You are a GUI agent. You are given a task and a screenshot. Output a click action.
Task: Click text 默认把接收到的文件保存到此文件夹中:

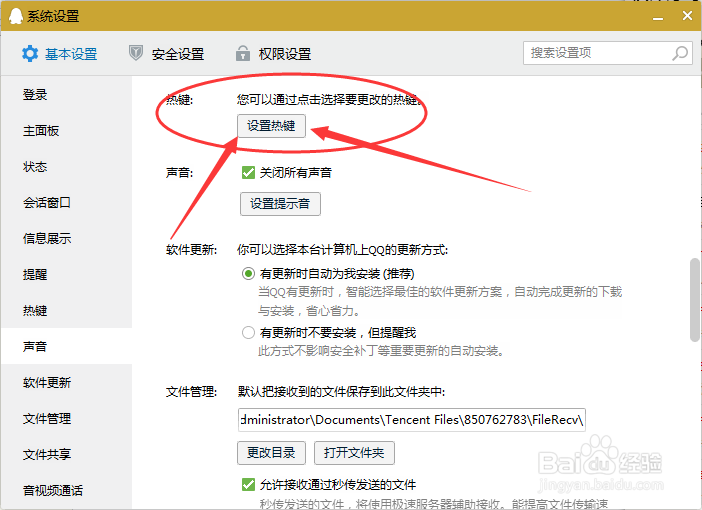click(x=342, y=392)
